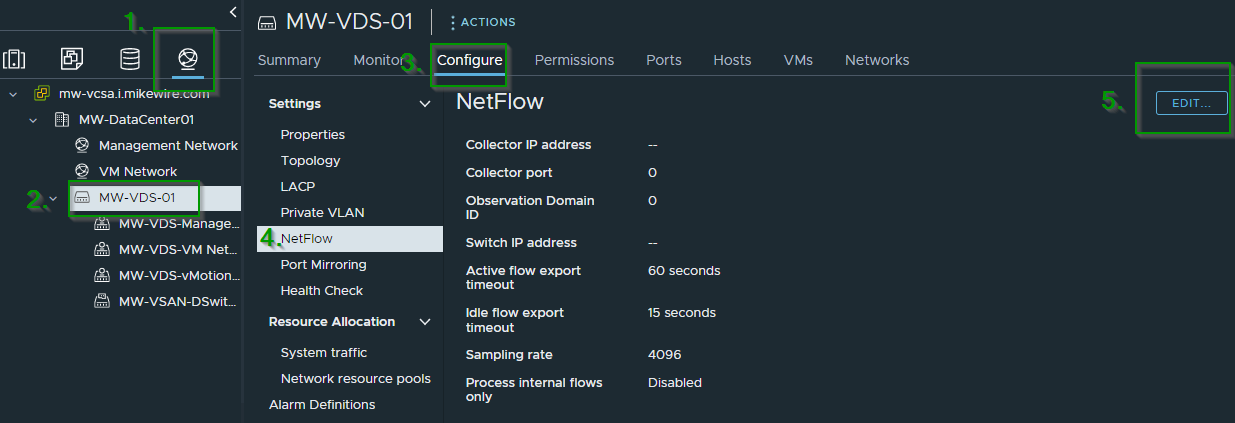Switch to the Ports tab
1235x423 pixels.
(663, 60)
